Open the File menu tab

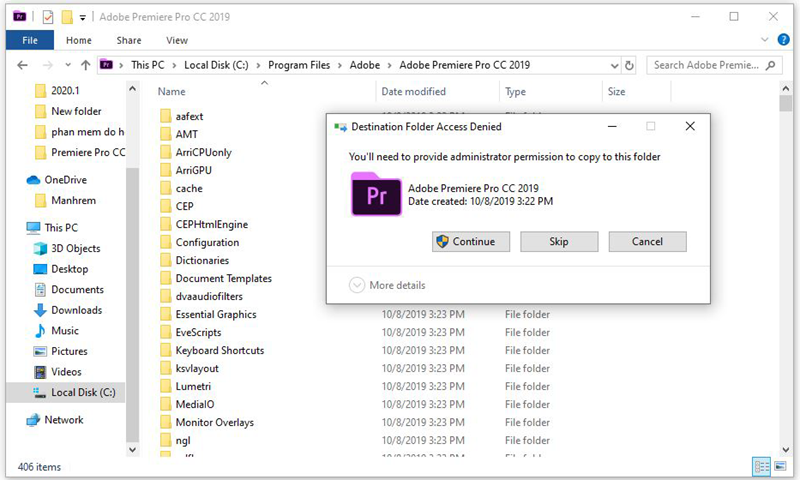point(29,40)
